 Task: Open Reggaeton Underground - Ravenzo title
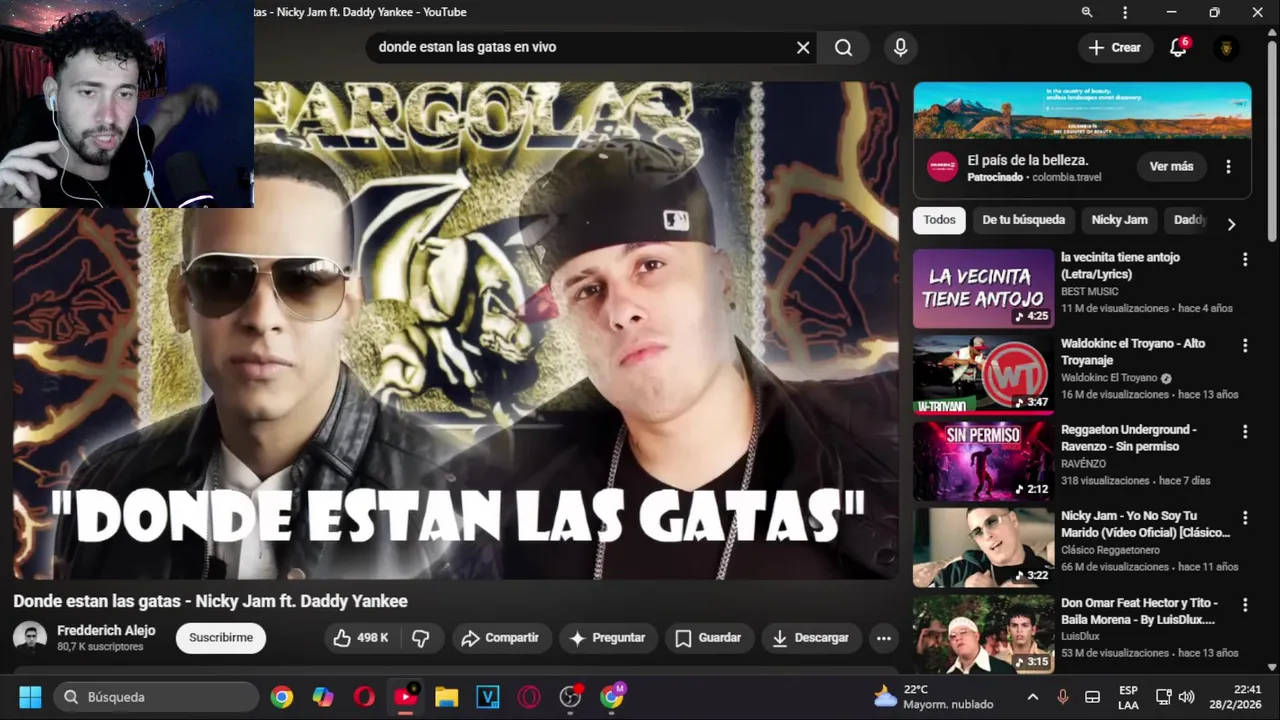(1129, 438)
